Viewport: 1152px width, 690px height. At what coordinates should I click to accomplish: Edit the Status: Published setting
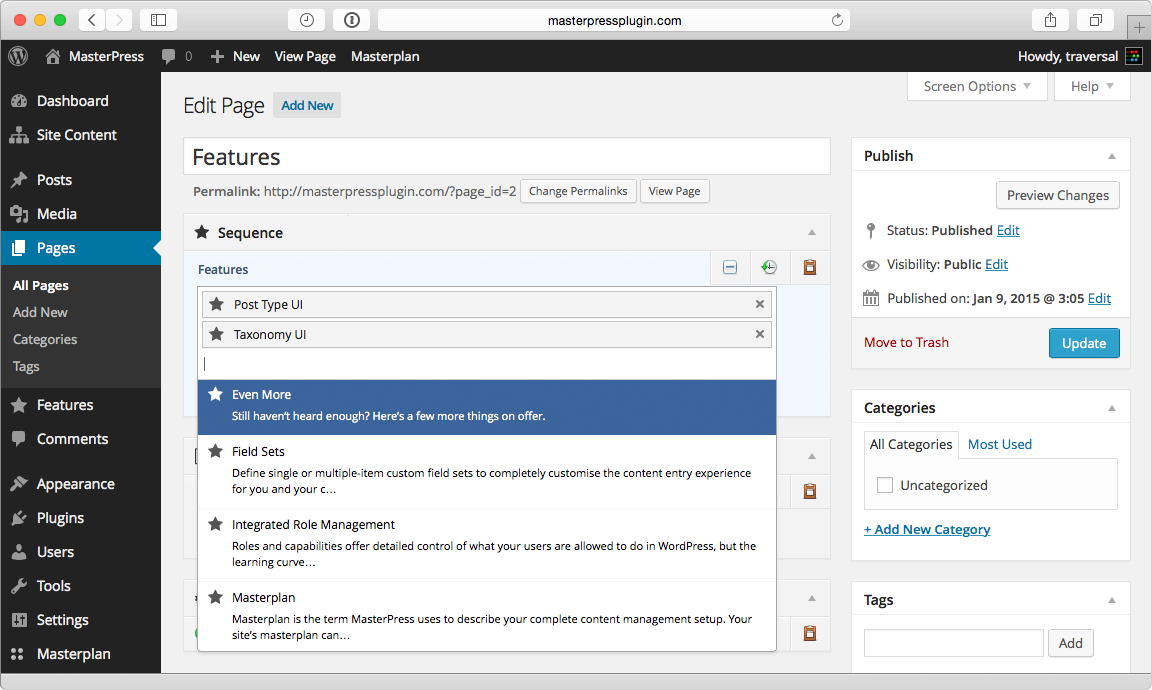tap(1008, 231)
